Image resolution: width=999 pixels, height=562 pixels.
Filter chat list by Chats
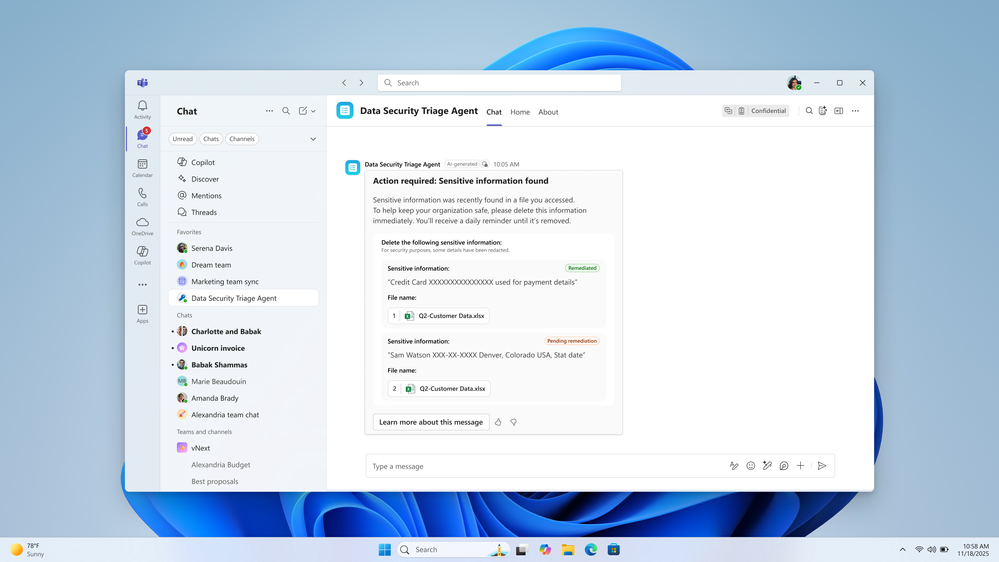pos(211,139)
